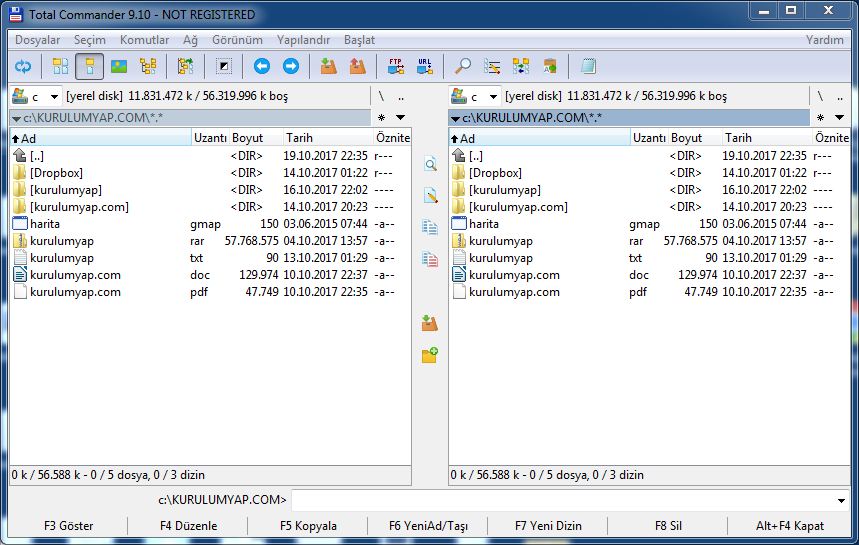Click copy names to clipboard icon

pyautogui.click(x=550, y=67)
